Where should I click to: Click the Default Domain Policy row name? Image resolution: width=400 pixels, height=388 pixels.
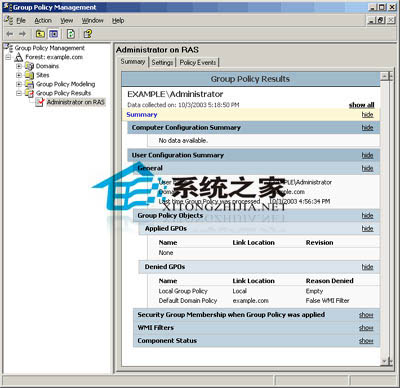[188, 301]
